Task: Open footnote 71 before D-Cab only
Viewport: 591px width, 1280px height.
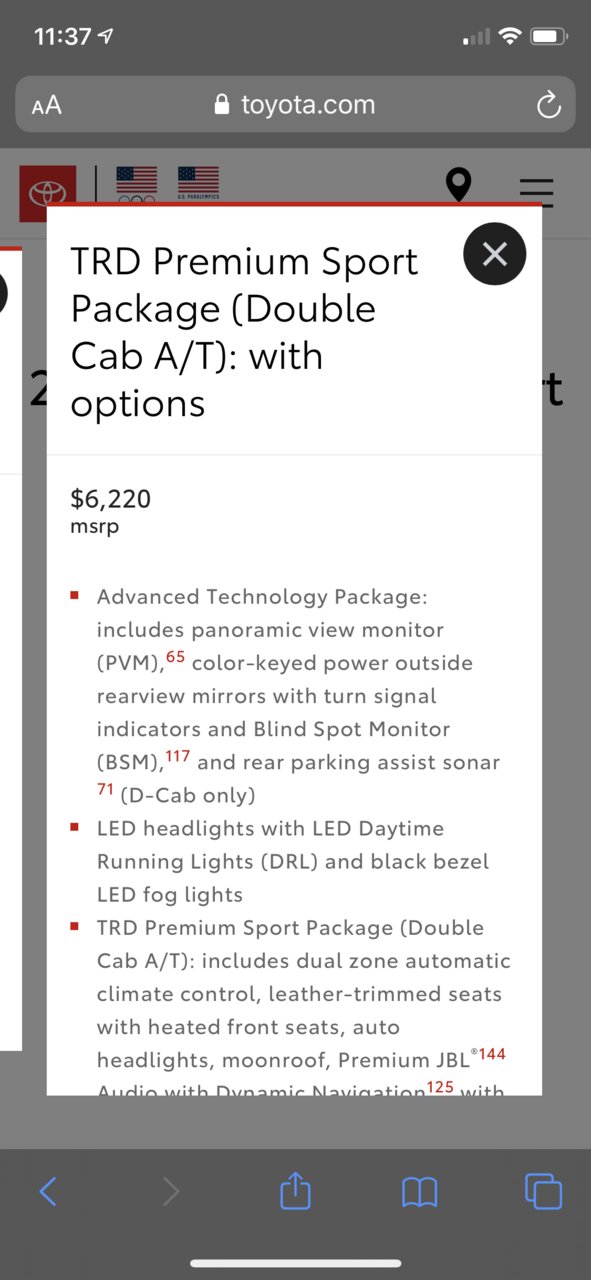Action: [x=106, y=790]
